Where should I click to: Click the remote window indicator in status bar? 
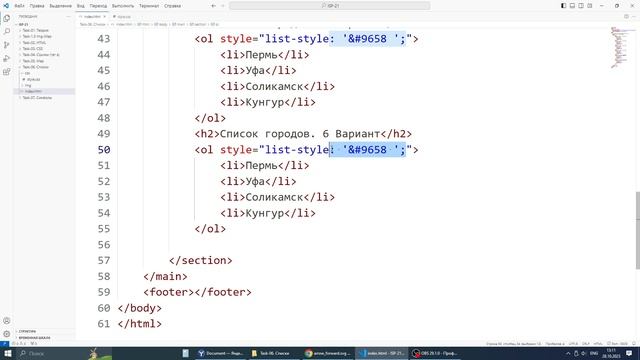coord(4,344)
